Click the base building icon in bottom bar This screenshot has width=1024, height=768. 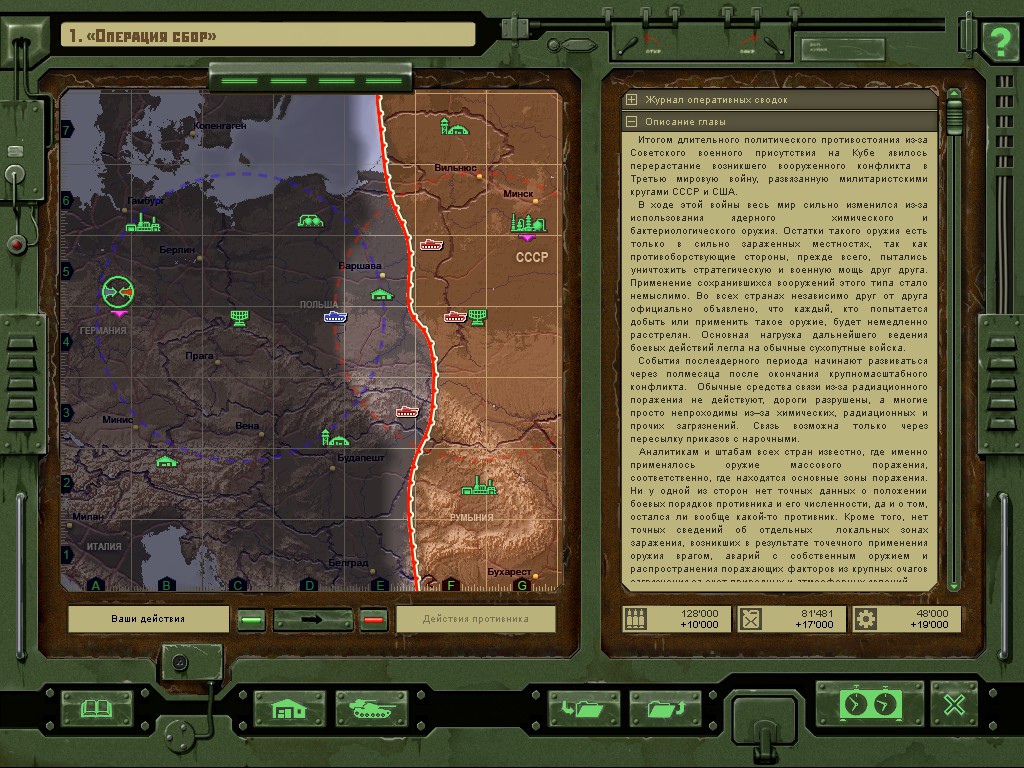click(x=289, y=708)
